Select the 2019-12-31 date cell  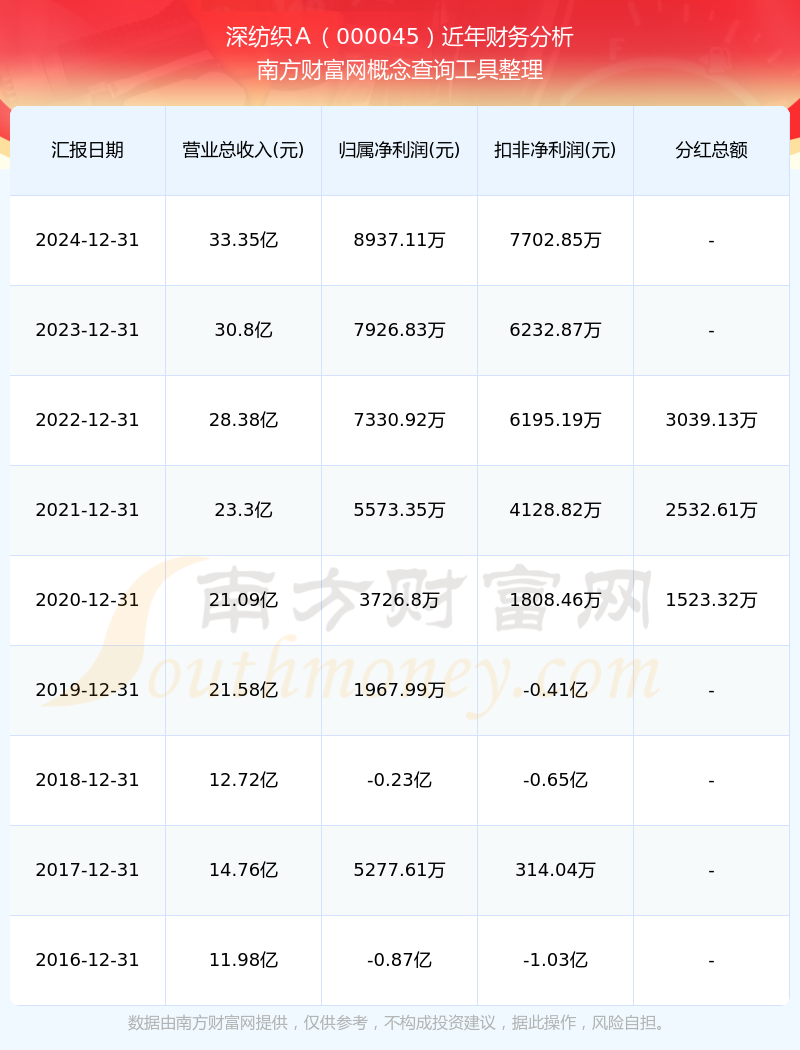pos(88,690)
